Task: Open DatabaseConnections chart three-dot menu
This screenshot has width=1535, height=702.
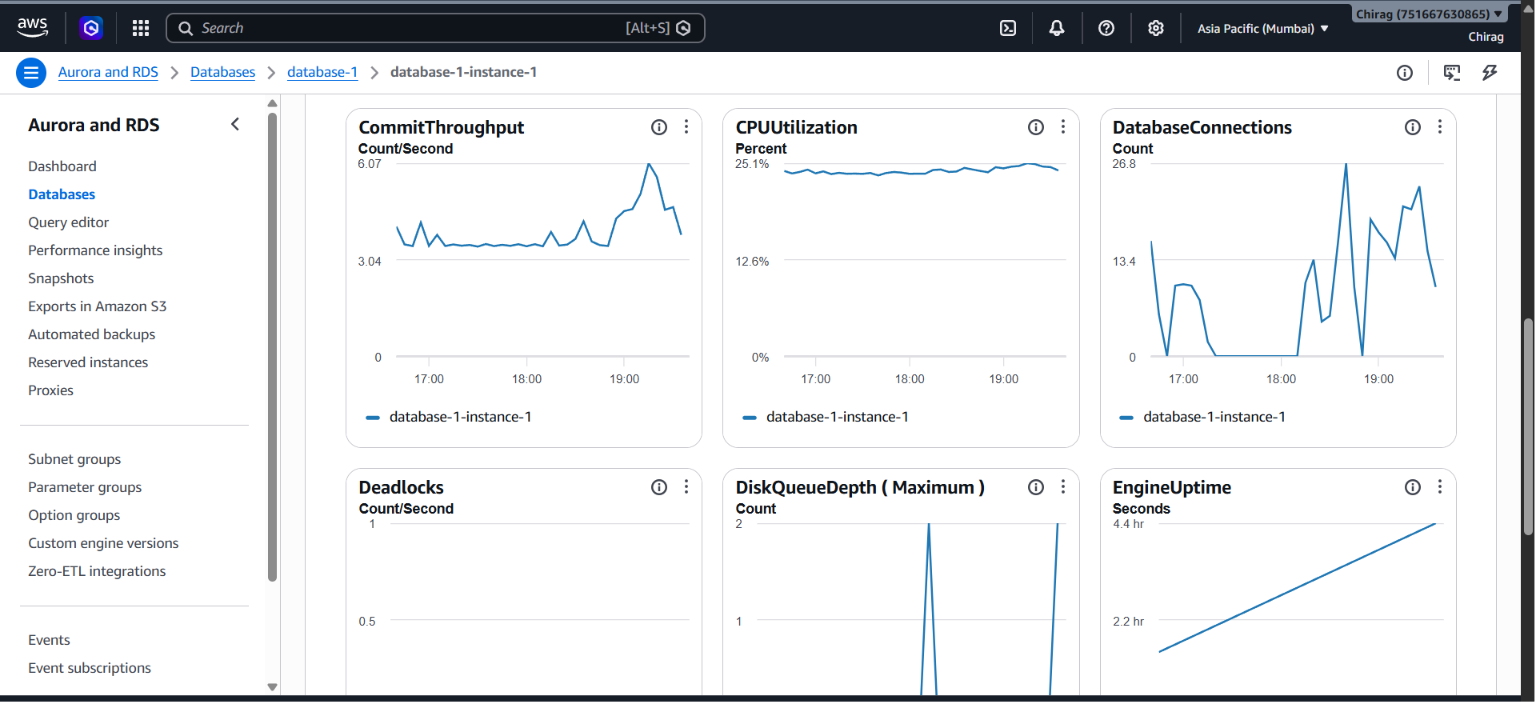Action: (x=1440, y=127)
